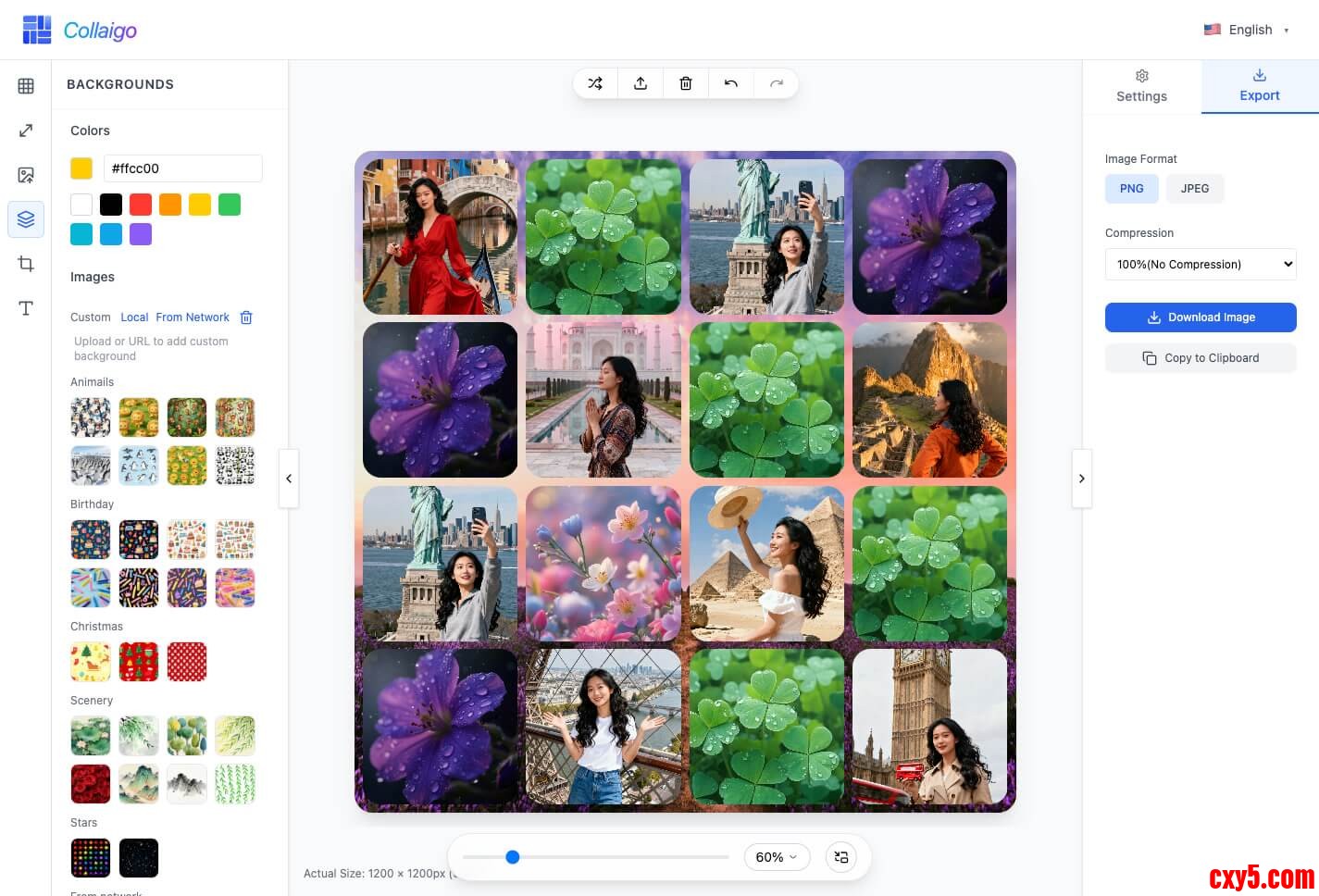Select the pyramids collage photo
This screenshot has height=896, width=1319.
(x=766, y=564)
